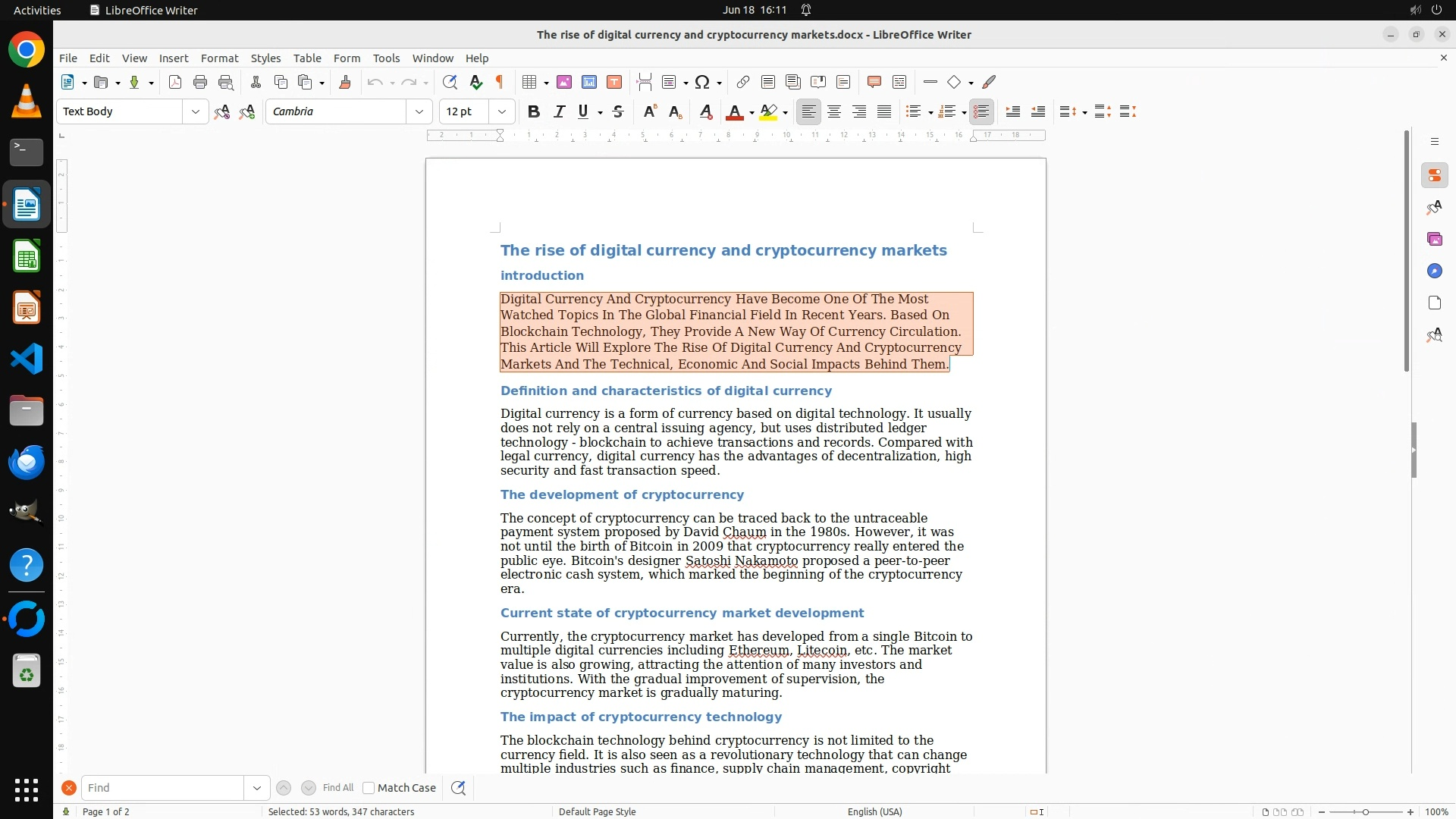Click the zoom slider in status bar
Image resolution: width=1456 pixels, height=819 pixels.
point(1366,811)
